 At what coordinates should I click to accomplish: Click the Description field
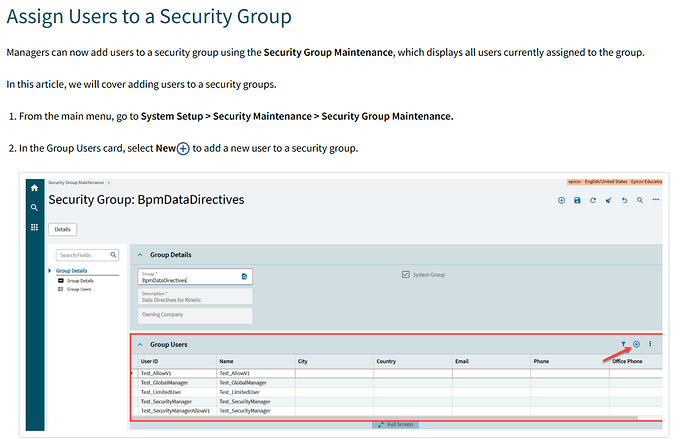point(195,297)
